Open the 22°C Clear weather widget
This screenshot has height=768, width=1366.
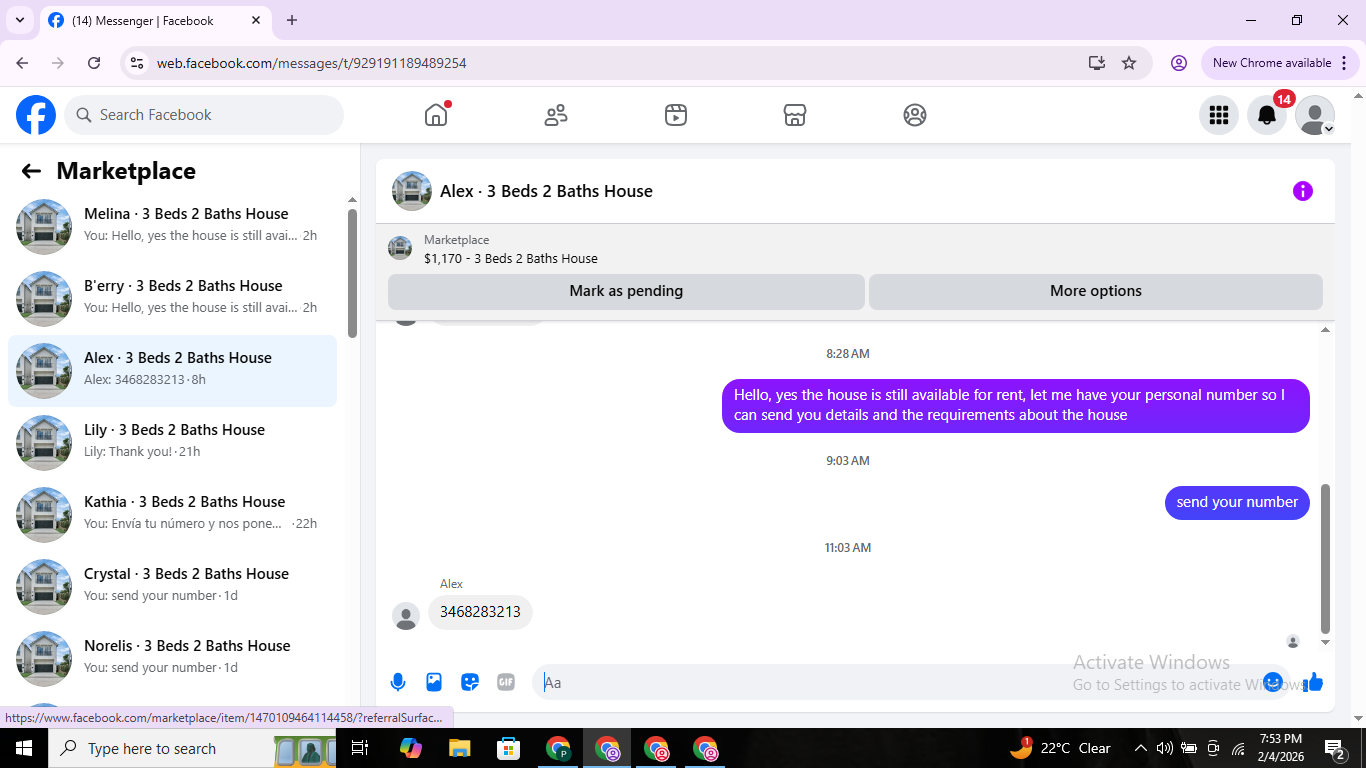[x=1060, y=748]
